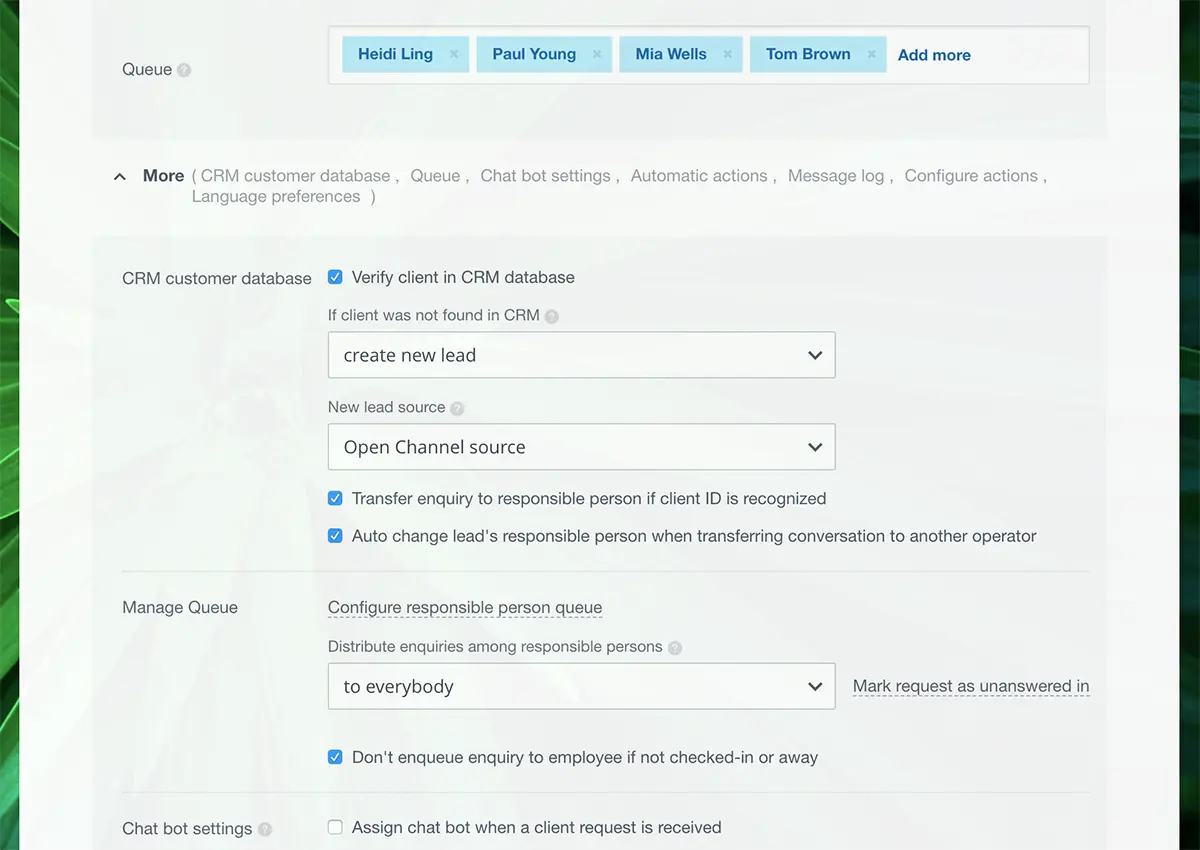Open 'Configure responsible person queue' link

tap(465, 607)
